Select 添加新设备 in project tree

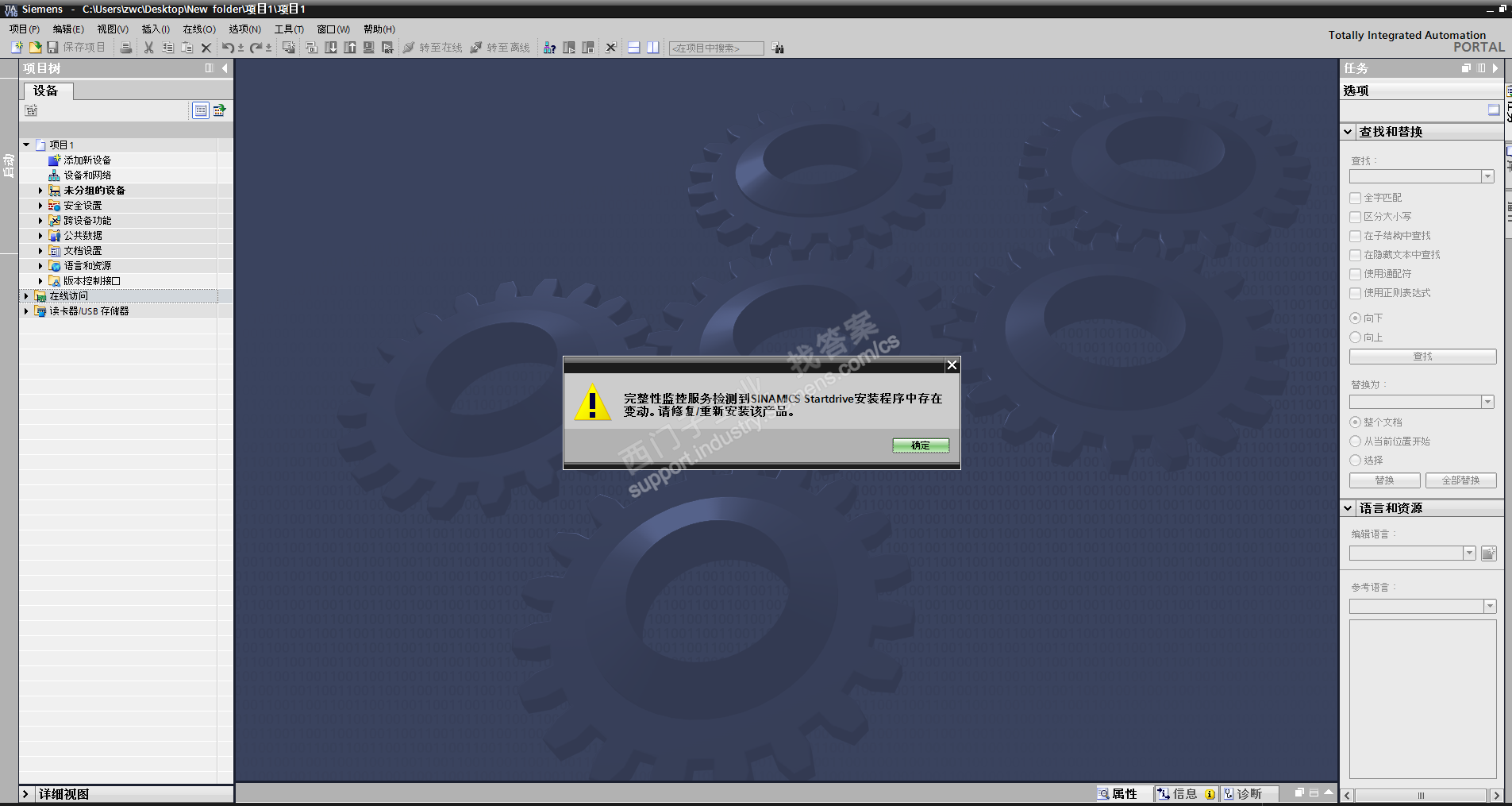pos(87,160)
